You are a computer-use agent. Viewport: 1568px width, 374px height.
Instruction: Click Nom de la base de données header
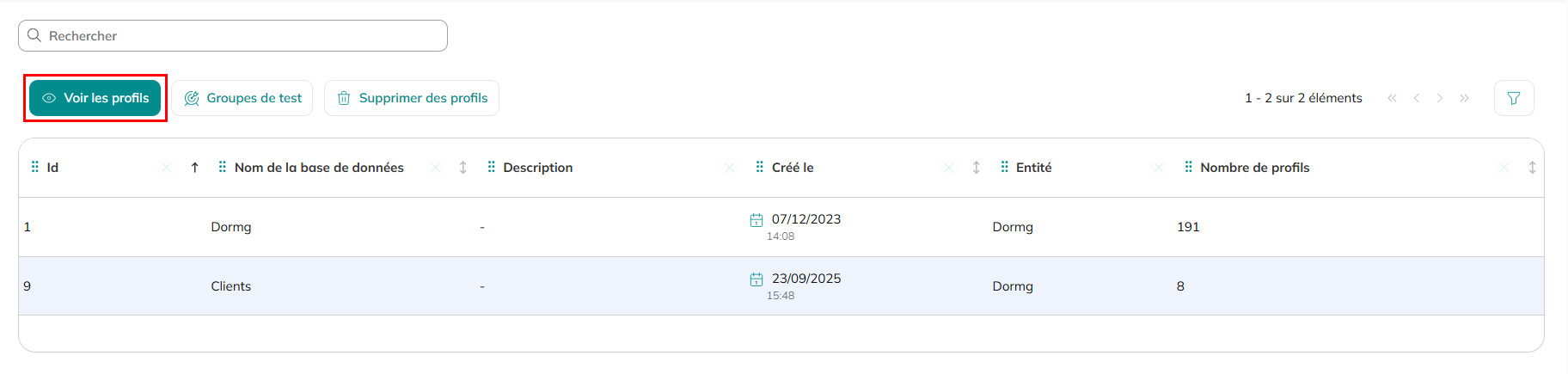pos(319,168)
